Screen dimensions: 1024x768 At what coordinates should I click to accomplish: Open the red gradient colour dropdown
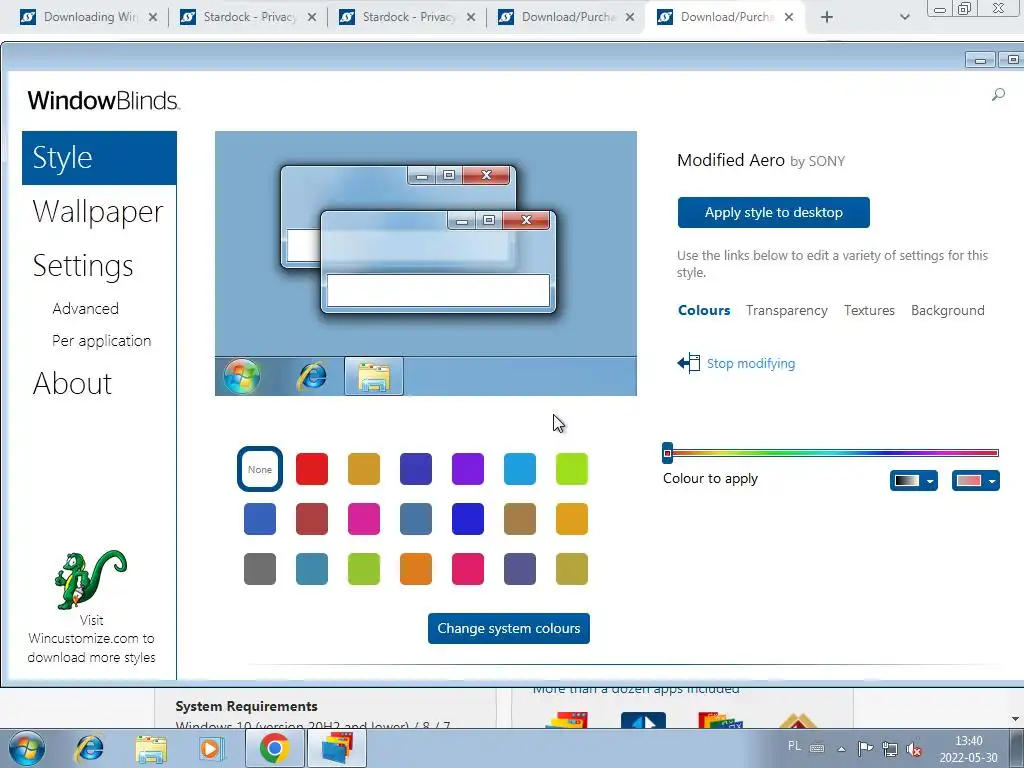pos(976,481)
